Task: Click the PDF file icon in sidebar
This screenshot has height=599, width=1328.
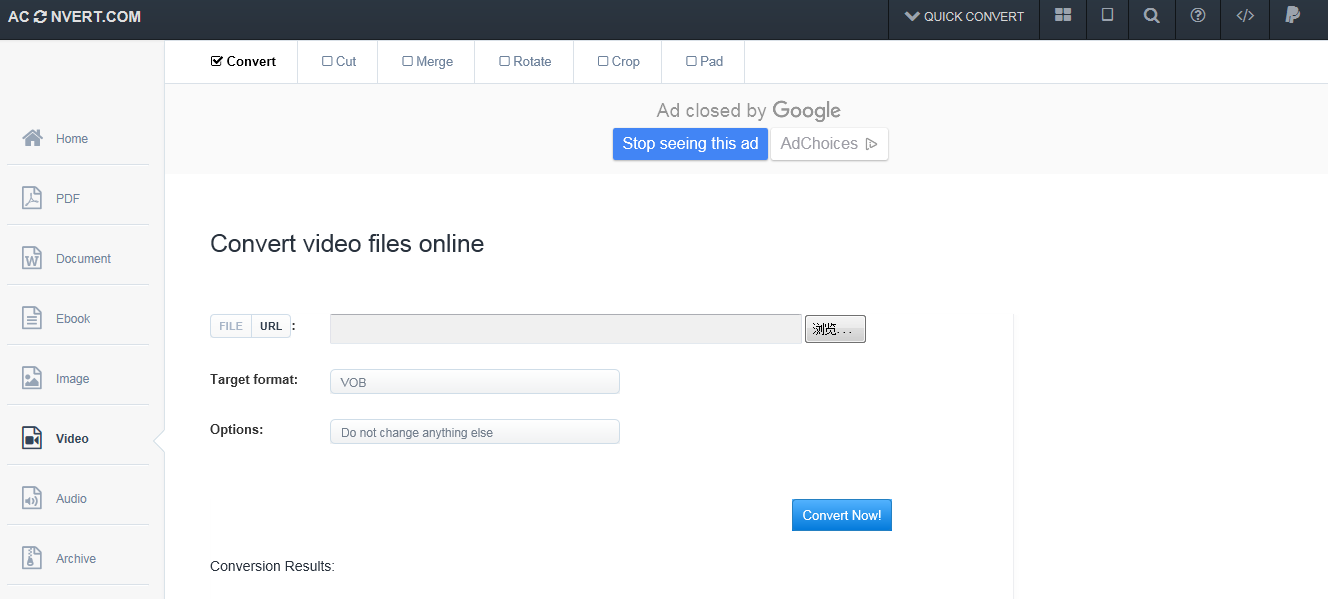Action: click(x=32, y=198)
